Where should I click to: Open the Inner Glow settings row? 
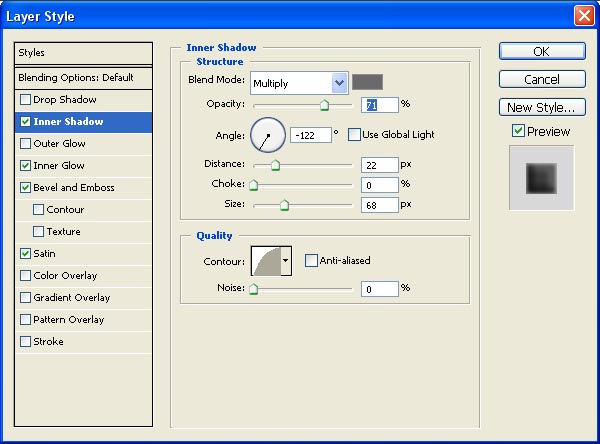click(83, 166)
